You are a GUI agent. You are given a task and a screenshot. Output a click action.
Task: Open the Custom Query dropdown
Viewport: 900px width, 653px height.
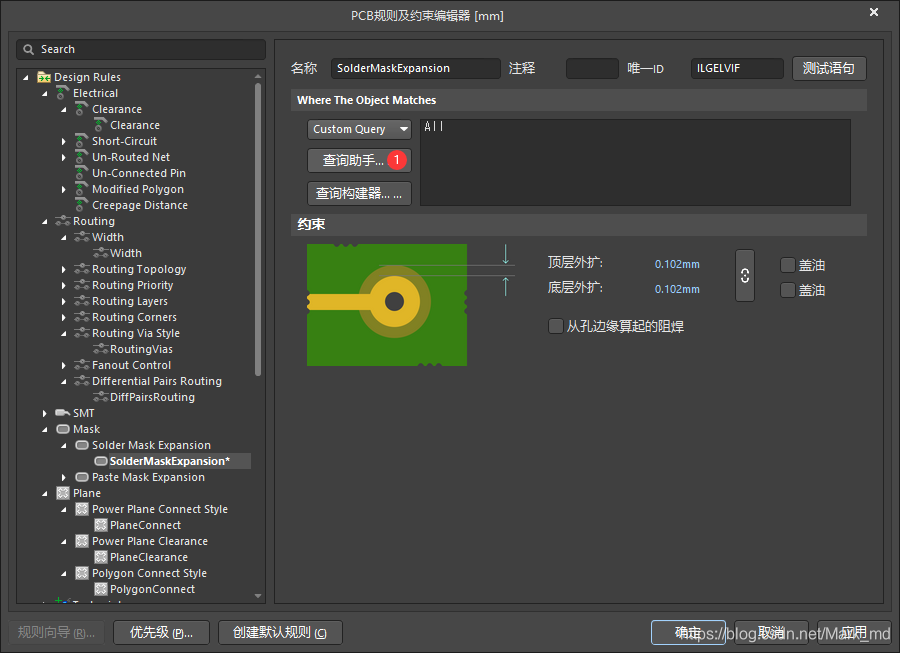[x=359, y=129]
